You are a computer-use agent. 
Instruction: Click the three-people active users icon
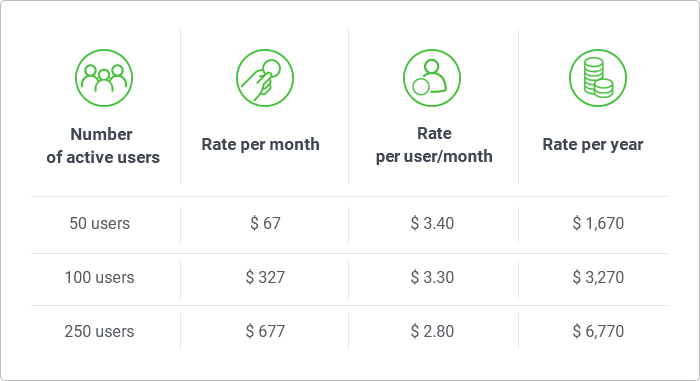tap(104, 78)
